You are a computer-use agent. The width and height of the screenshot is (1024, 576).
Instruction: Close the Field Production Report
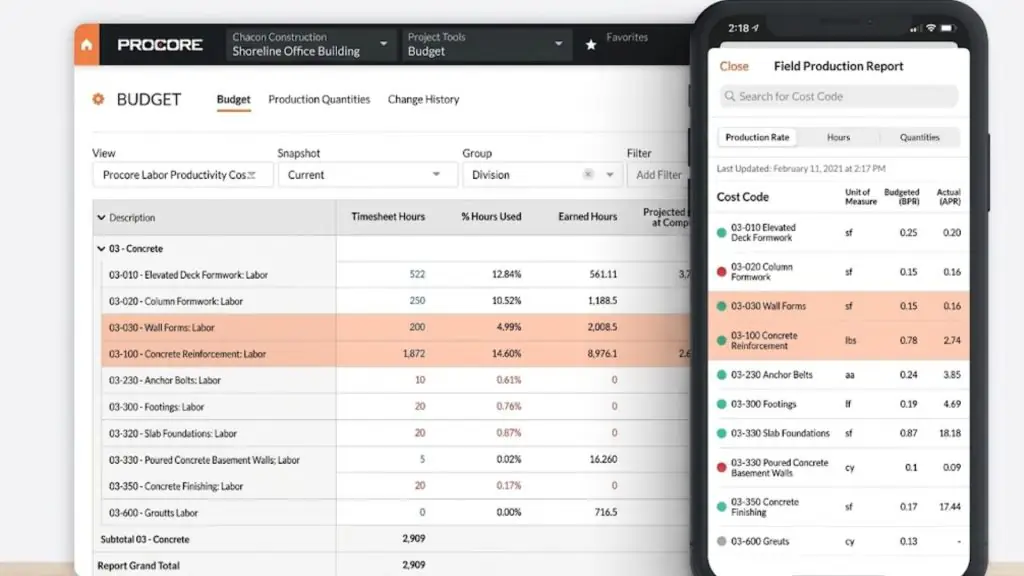[x=734, y=66]
